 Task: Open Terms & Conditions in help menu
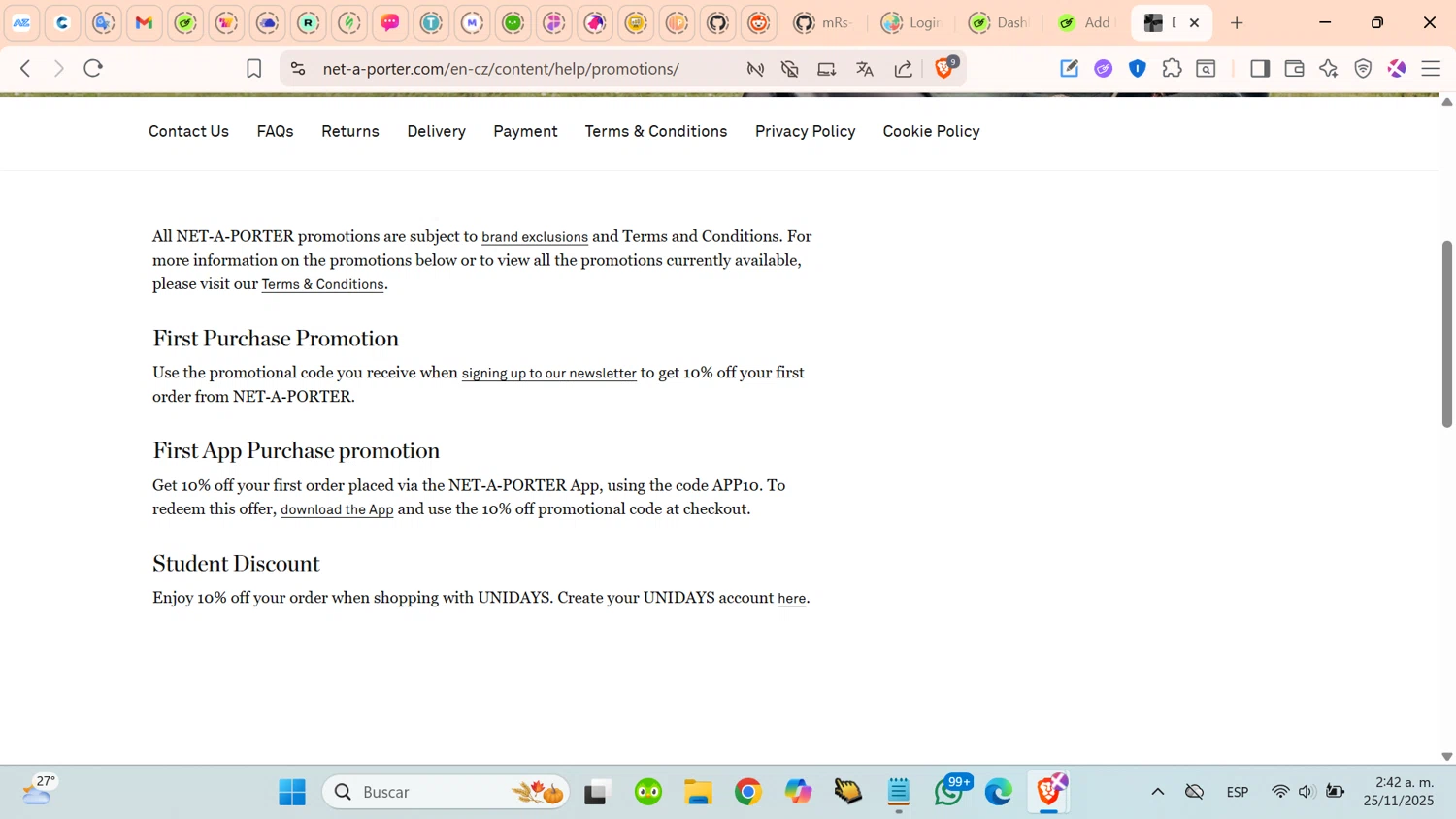(656, 131)
